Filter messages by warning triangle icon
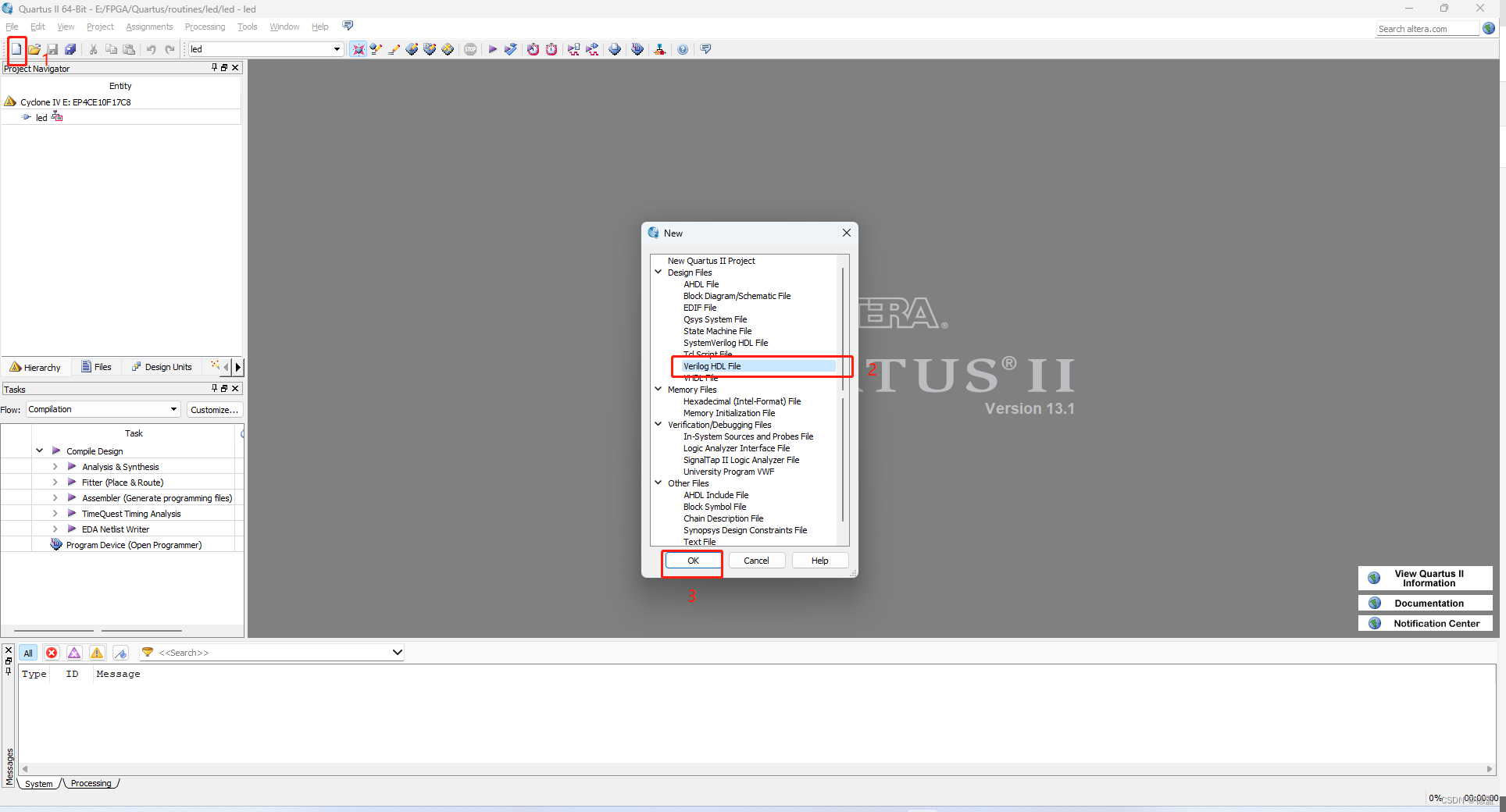1506x812 pixels. tap(97, 653)
